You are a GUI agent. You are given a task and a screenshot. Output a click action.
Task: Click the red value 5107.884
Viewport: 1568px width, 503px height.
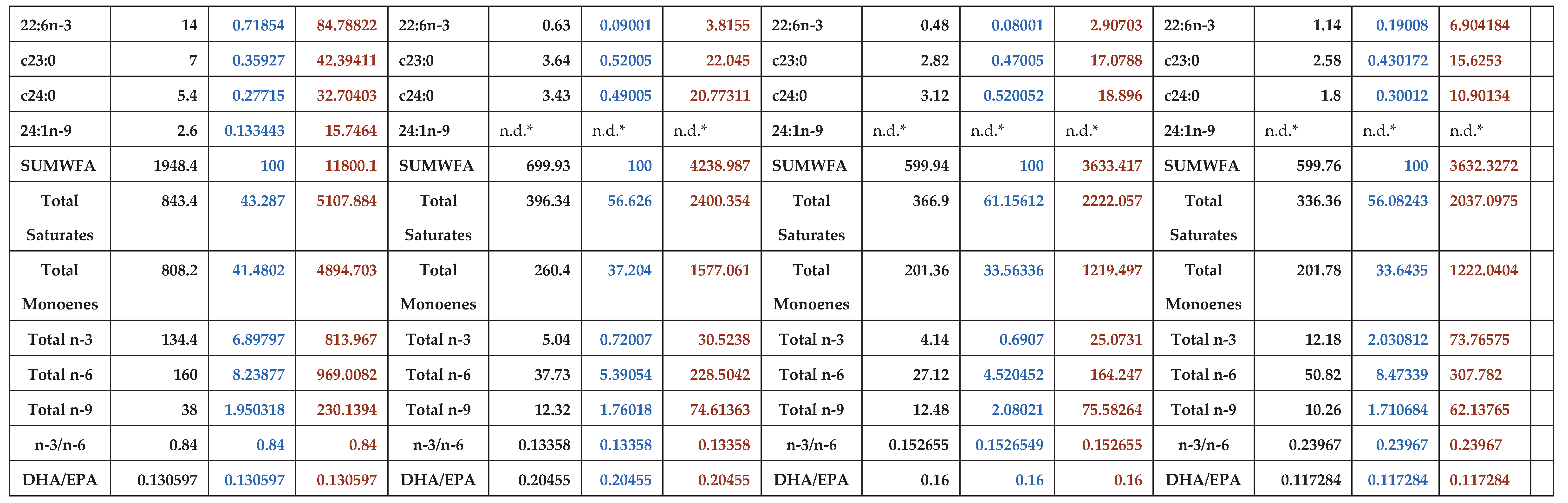[x=346, y=201]
